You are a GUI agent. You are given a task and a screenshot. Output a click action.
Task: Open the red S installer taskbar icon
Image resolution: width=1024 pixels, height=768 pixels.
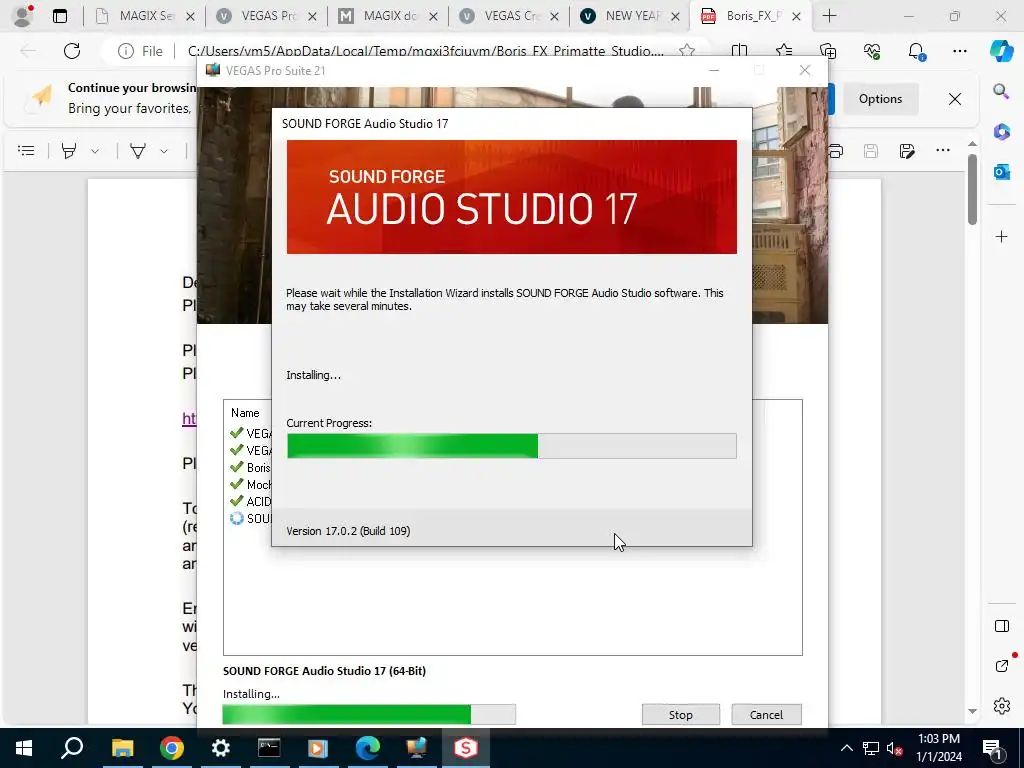[466, 748]
